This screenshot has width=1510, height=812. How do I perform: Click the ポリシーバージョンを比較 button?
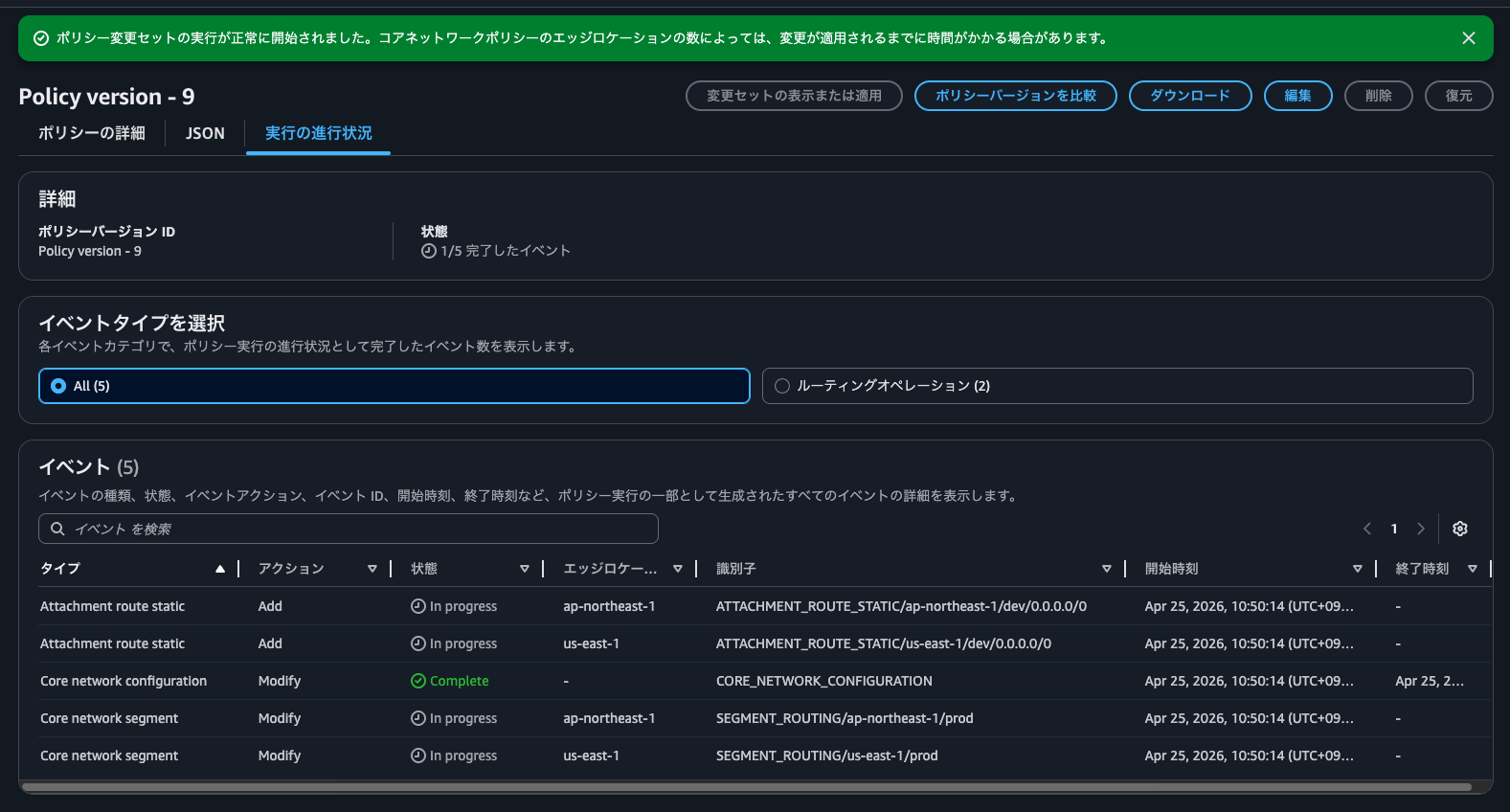[x=1015, y=96]
